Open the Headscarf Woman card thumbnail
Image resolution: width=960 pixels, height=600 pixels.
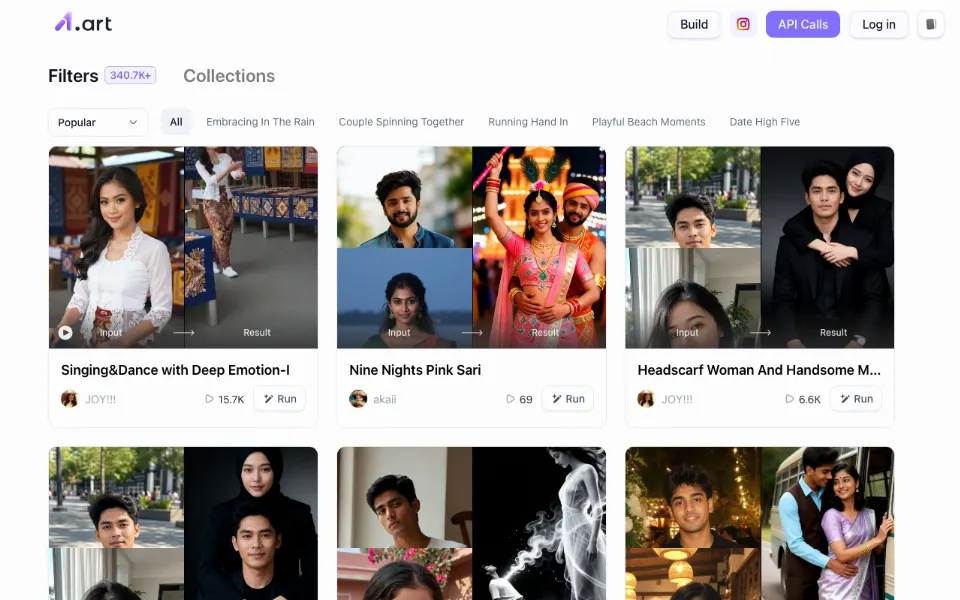759,247
